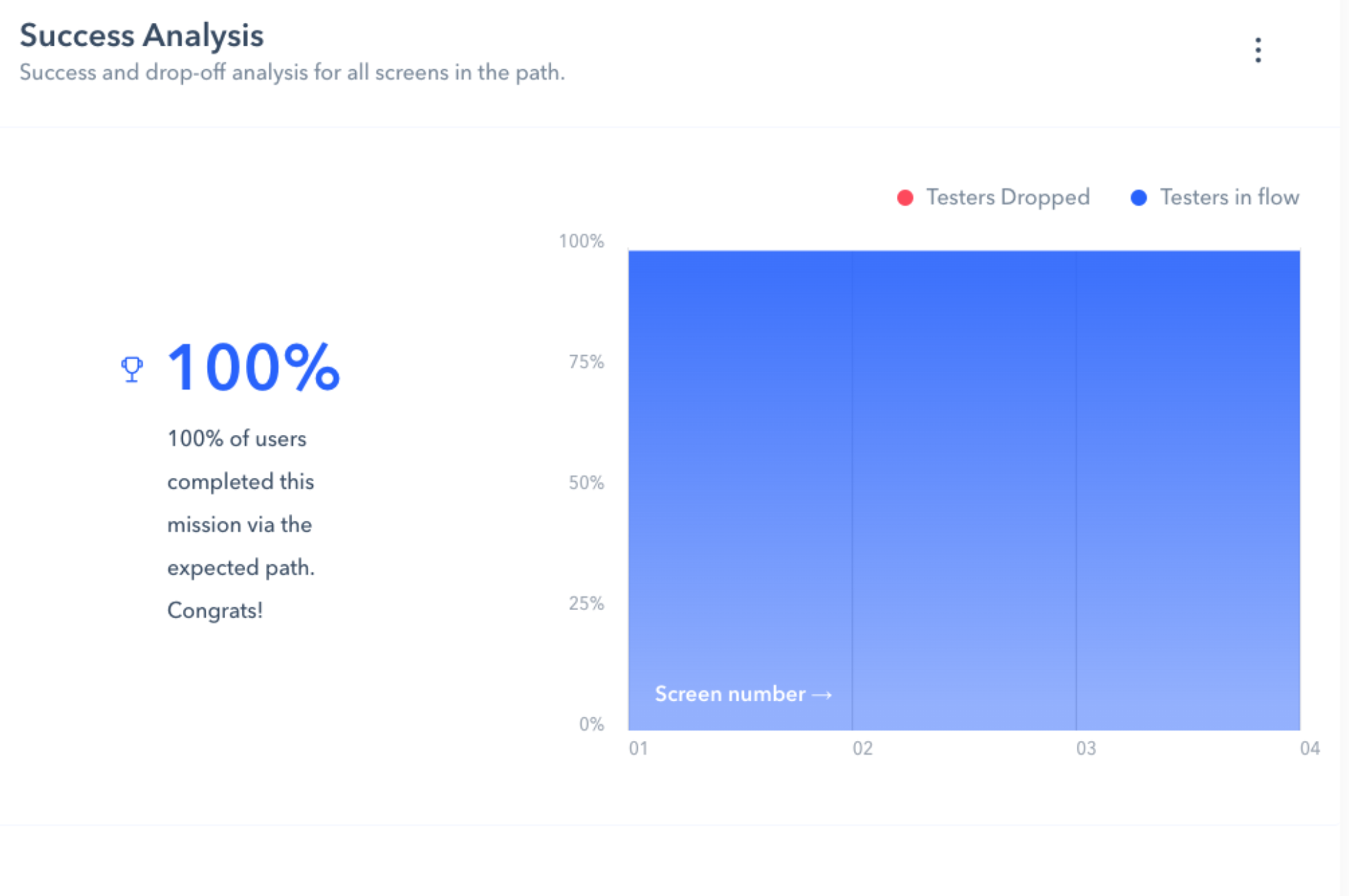Click the 100% y-axis label

coord(582,241)
